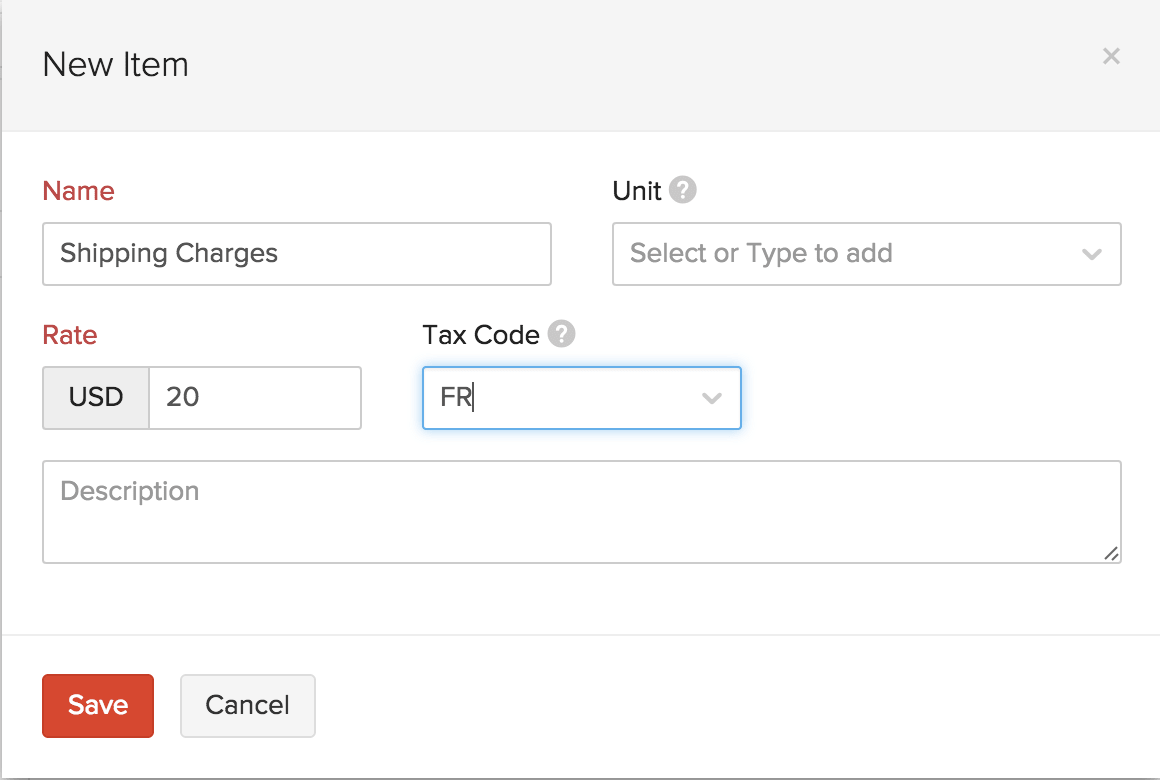Click the USD currency prefix
The image size is (1160, 780).
coord(95,398)
